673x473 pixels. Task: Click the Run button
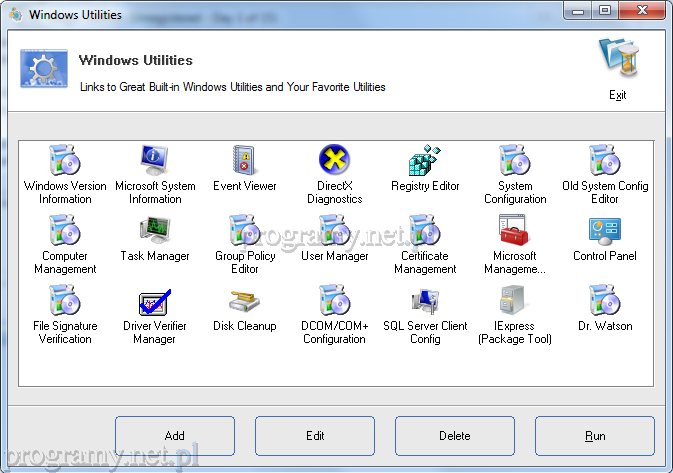(x=594, y=436)
